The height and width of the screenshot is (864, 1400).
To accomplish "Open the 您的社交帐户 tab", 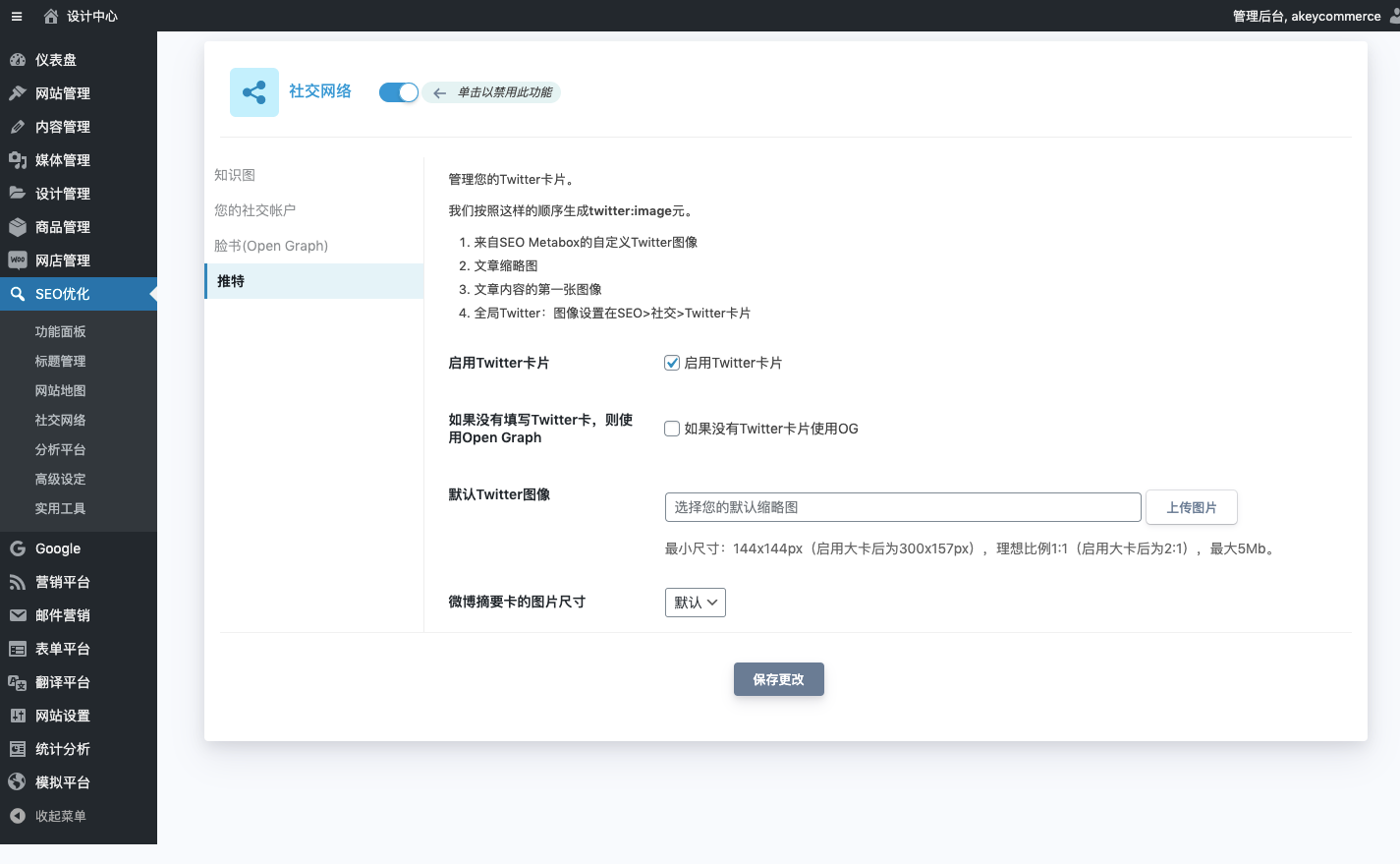I will click(x=255, y=210).
